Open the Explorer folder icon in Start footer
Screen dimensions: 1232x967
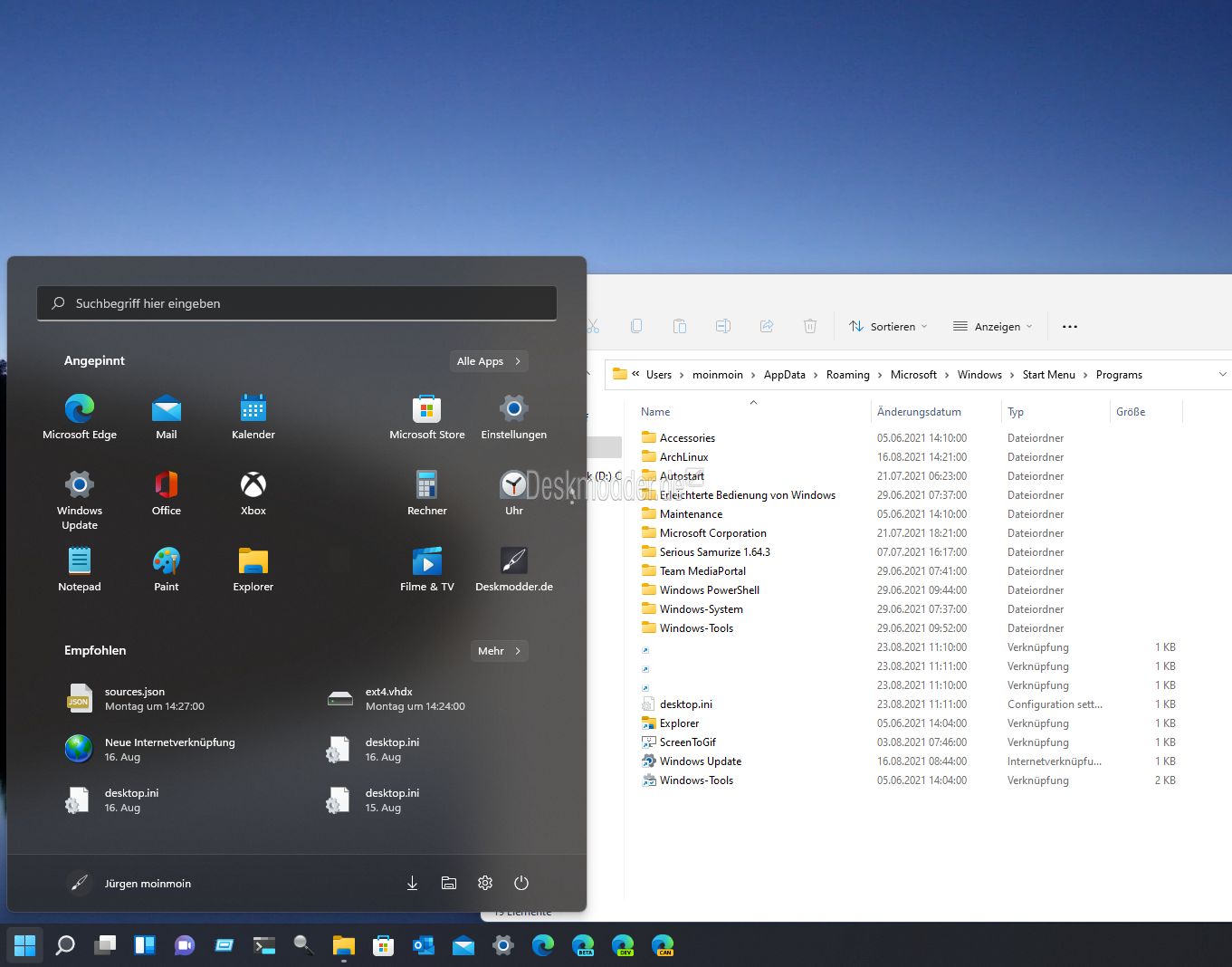click(x=449, y=883)
